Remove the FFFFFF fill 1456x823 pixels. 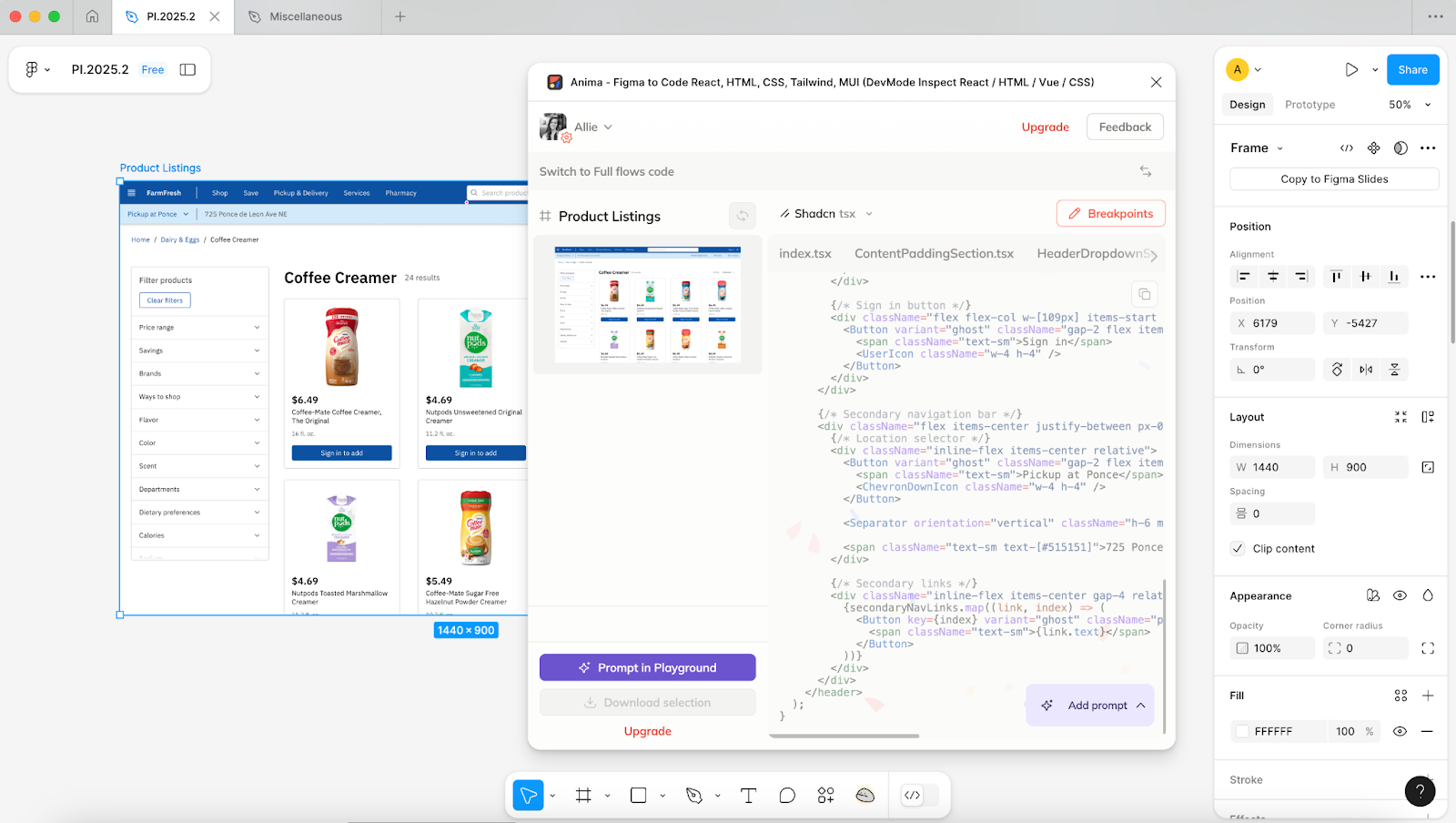tap(1427, 731)
